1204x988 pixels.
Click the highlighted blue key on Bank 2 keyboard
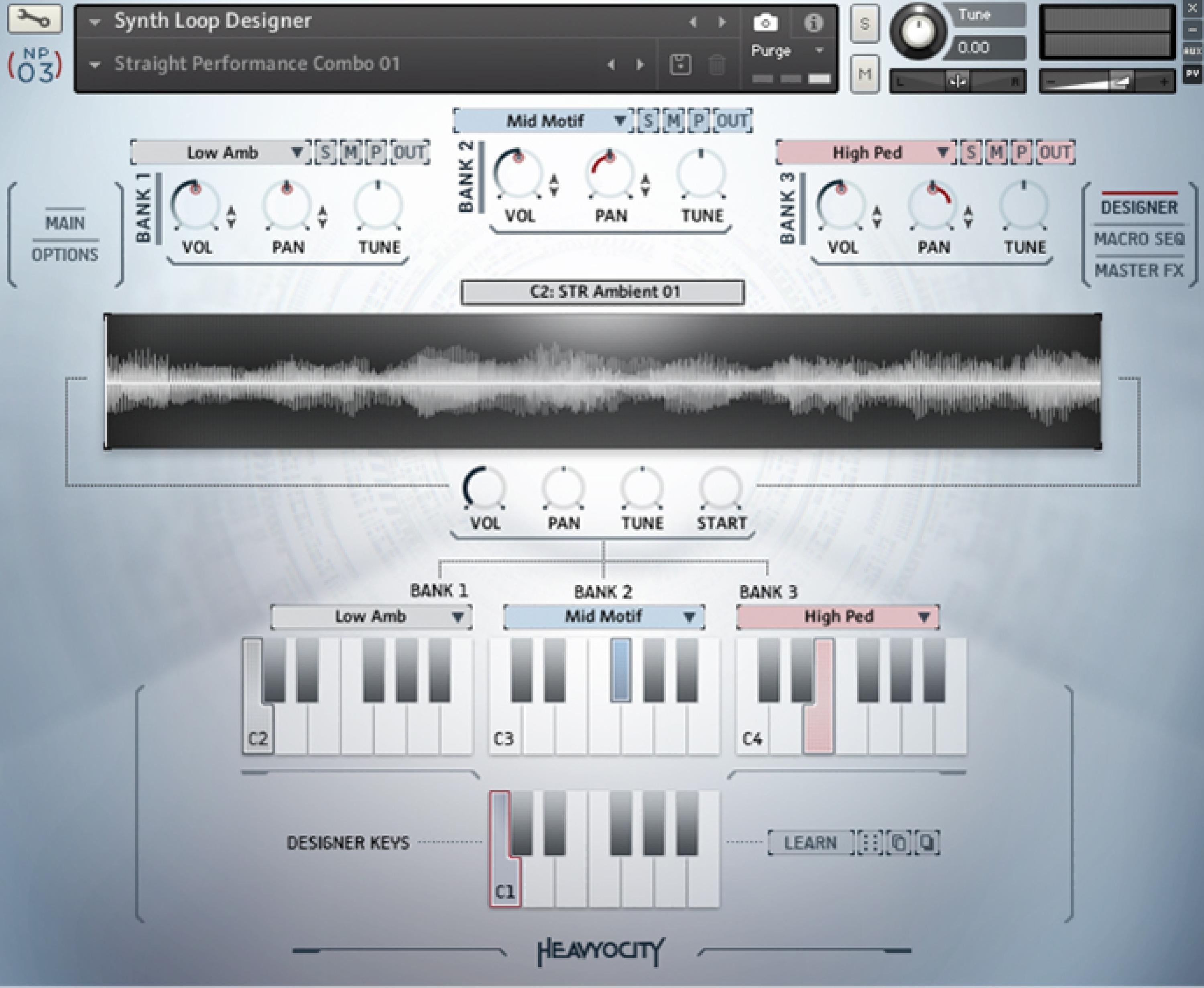(x=620, y=669)
